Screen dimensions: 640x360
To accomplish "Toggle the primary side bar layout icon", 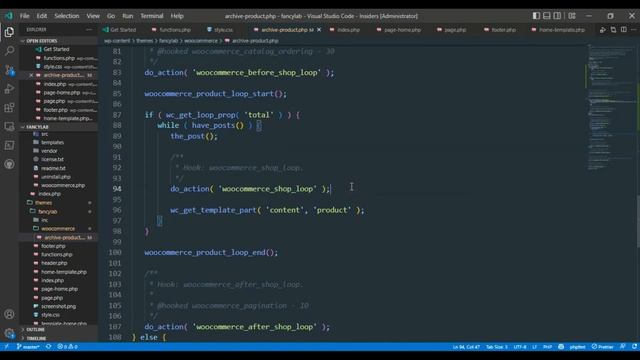I will click(x=536, y=16).
